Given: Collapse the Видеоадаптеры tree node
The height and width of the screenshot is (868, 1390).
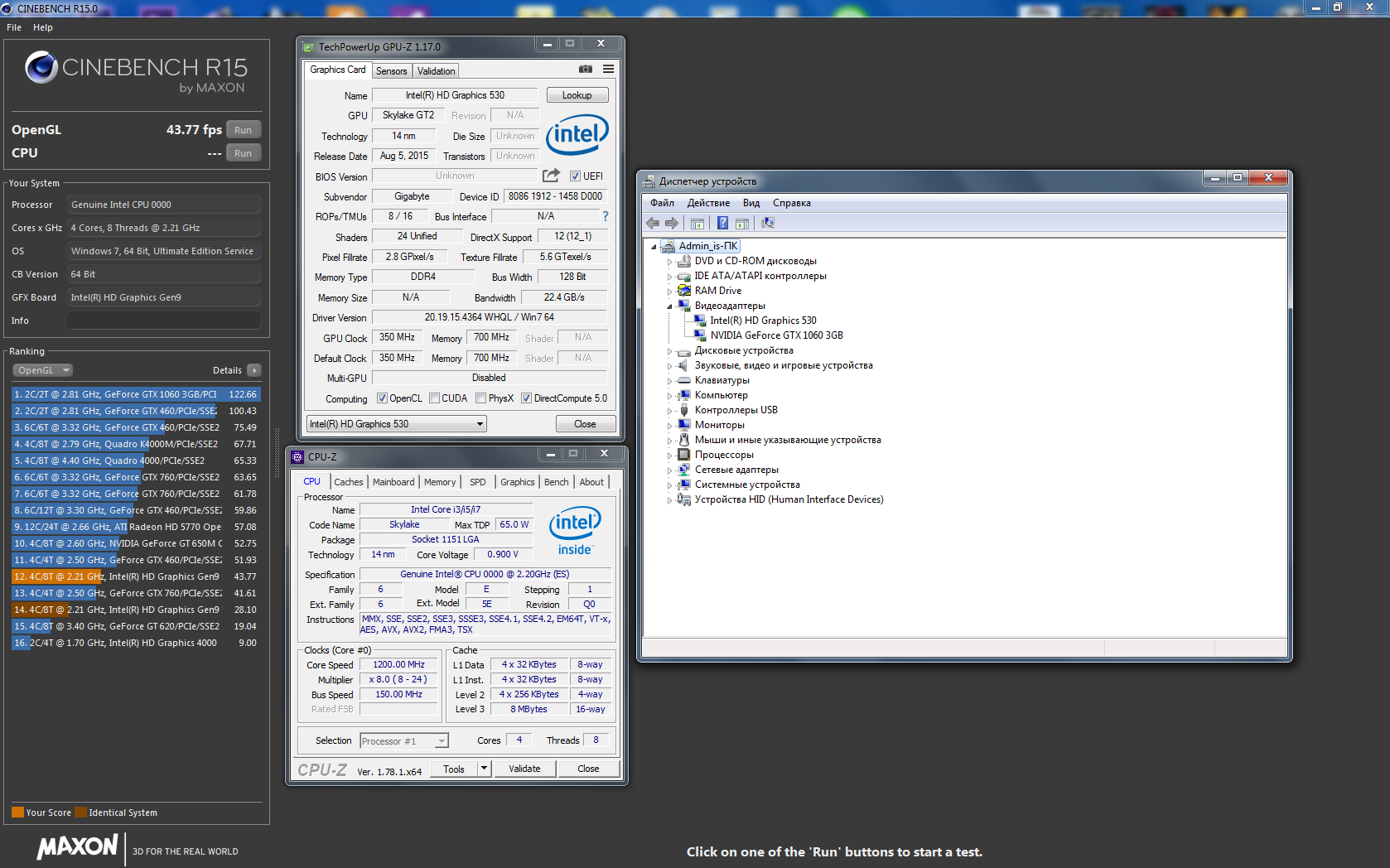Looking at the screenshot, I should point(669,306).
